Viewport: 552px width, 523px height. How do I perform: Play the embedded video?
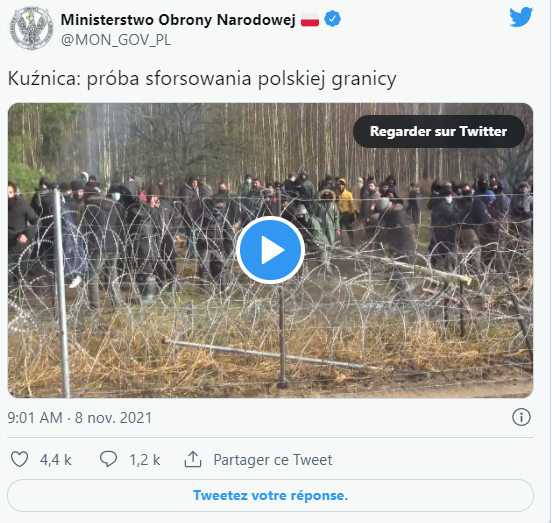point(270,250)
